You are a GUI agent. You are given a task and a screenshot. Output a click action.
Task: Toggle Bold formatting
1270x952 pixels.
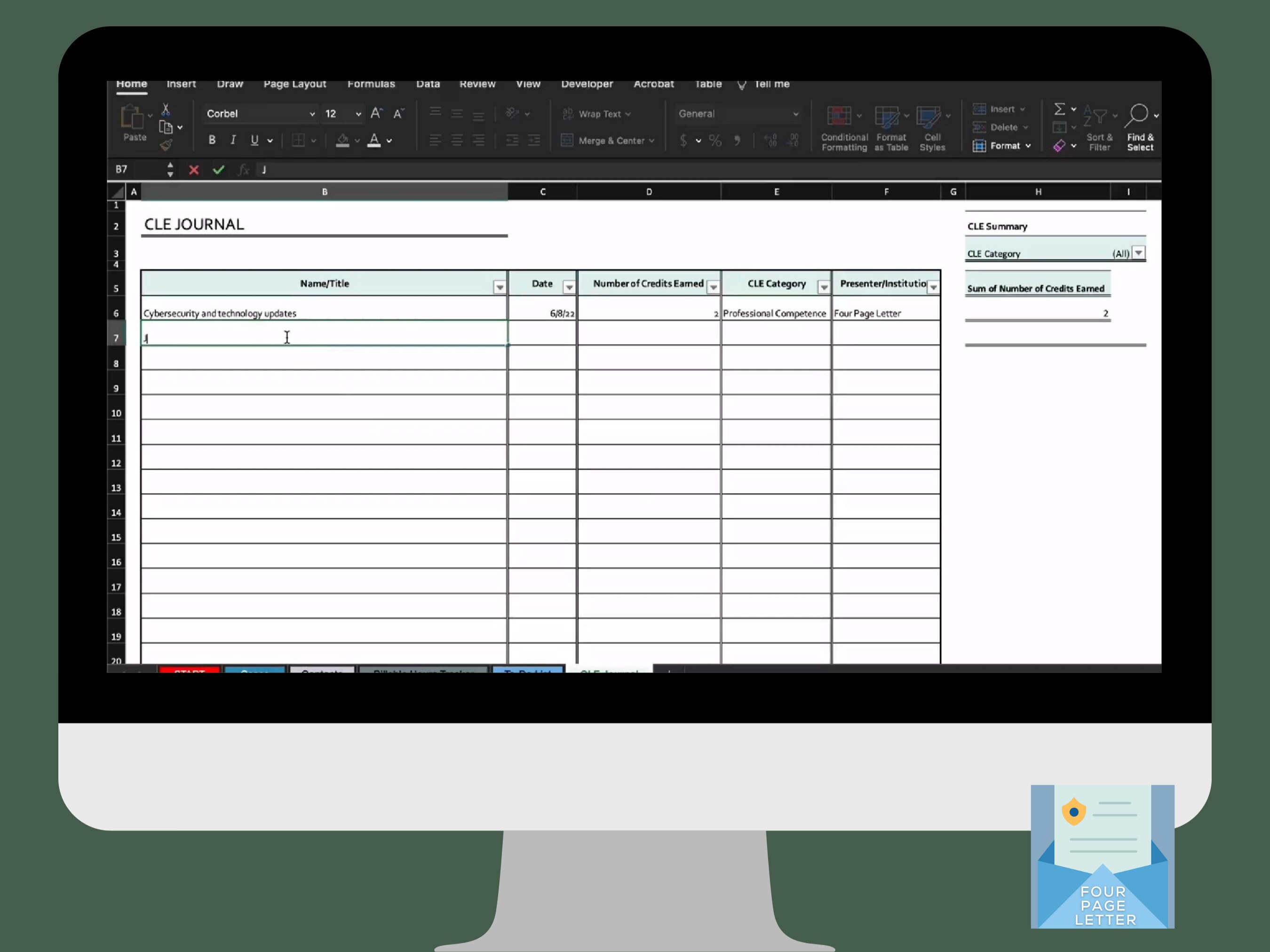(x=212, y=140)
